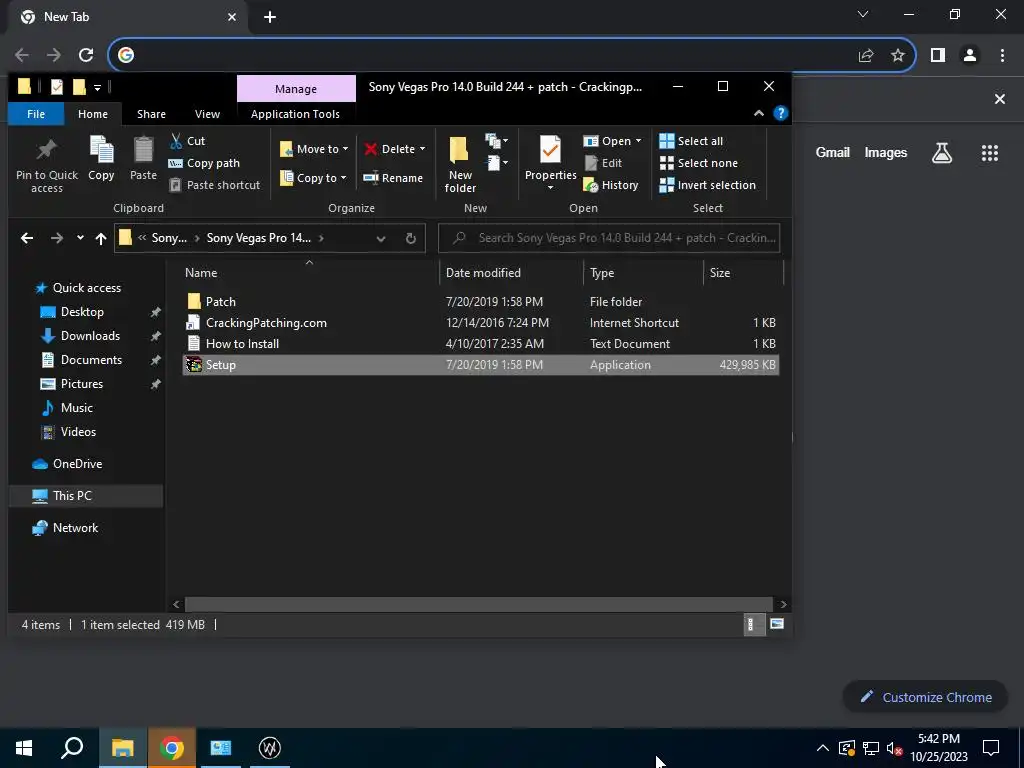Select the Patch folder
This screenshot has width=1024, height=768.
click(x=480, y=302)
